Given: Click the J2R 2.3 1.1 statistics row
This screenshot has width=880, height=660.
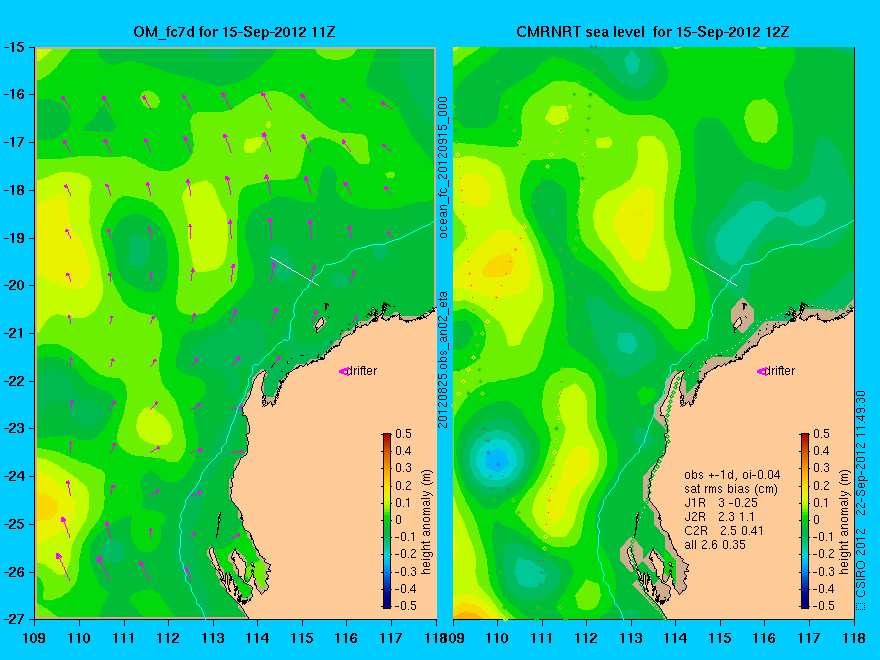Looking at the screenshot, I should tap(719, 516).
